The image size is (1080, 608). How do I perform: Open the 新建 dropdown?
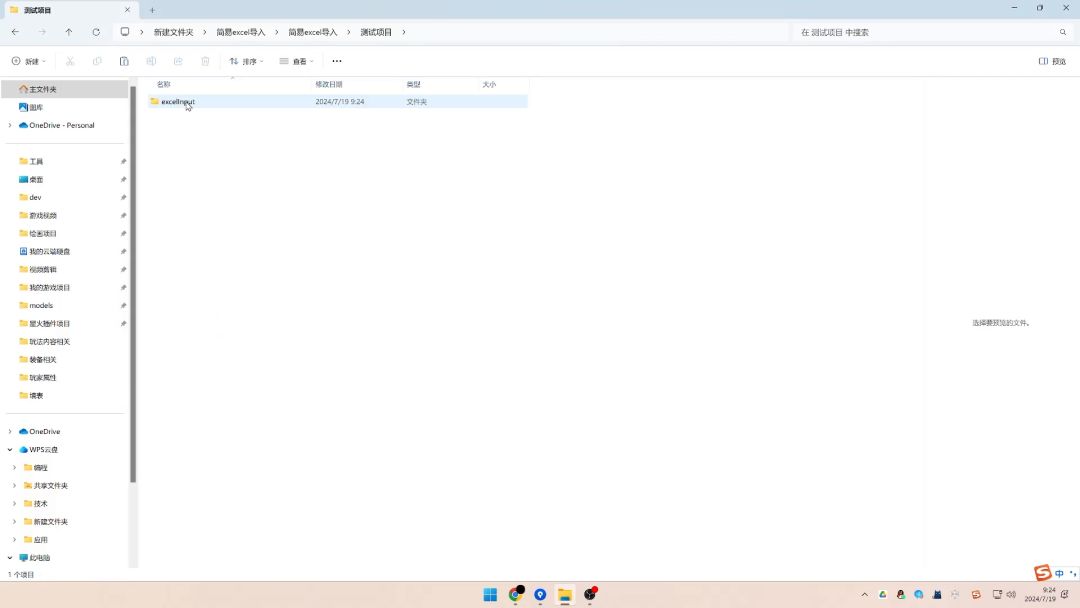pos(29,61)
